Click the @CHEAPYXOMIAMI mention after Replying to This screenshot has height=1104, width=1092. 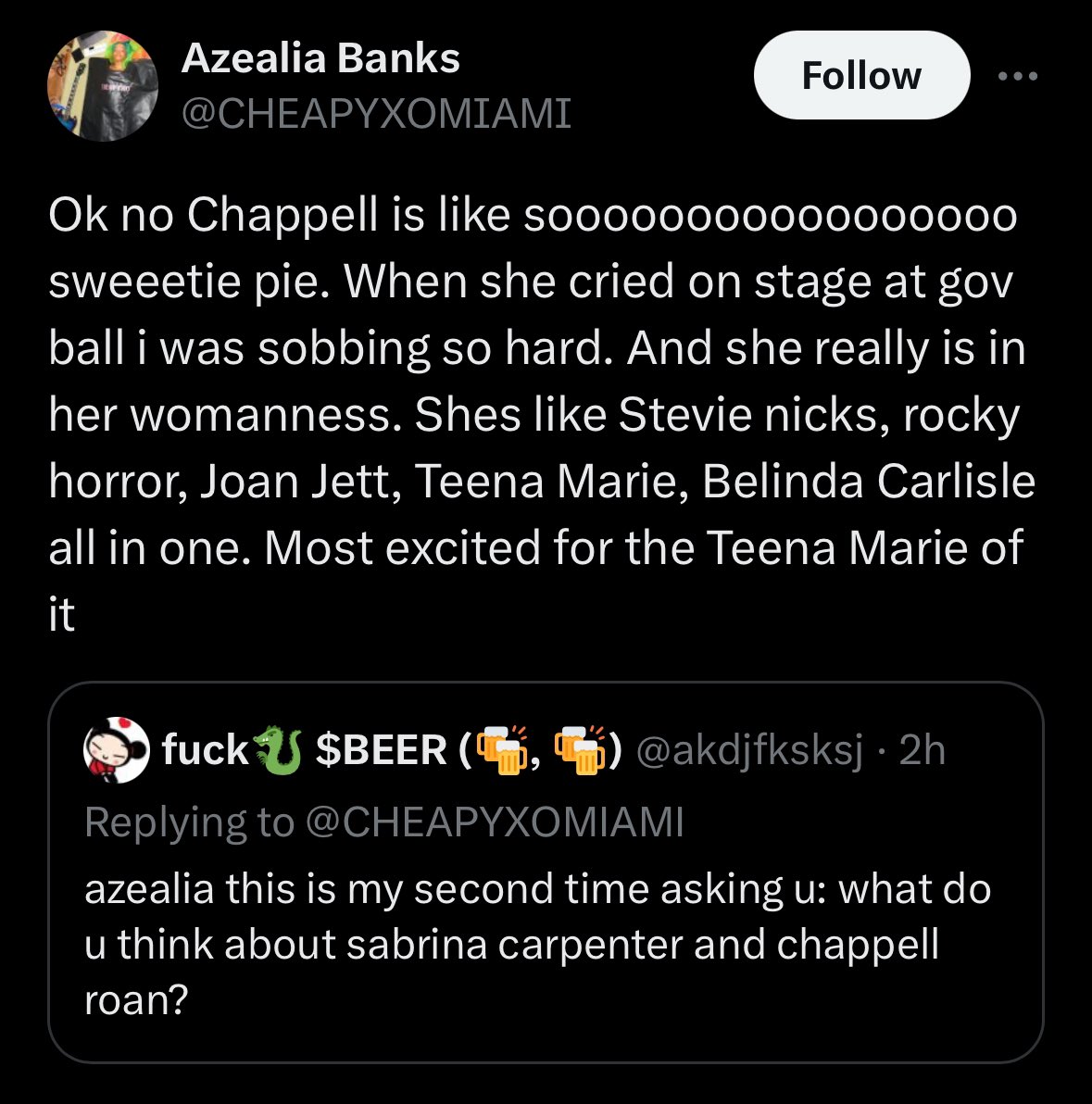coord(494,822)
